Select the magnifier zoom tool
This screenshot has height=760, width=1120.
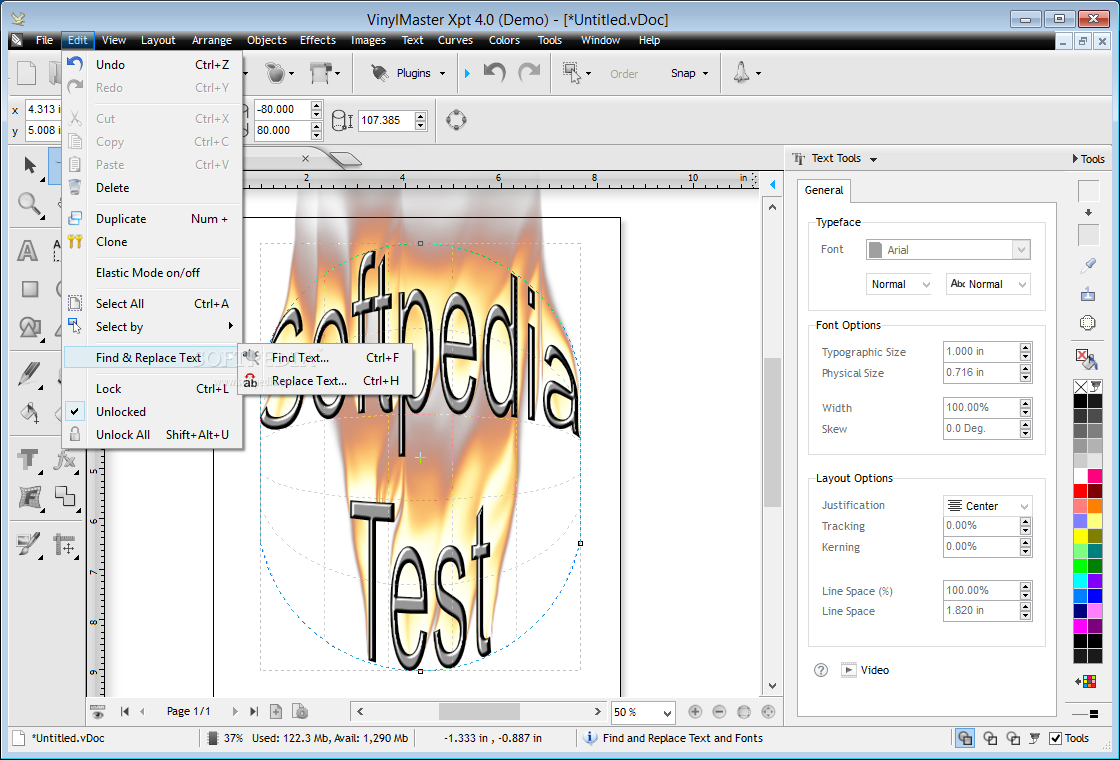click(29, 204)
